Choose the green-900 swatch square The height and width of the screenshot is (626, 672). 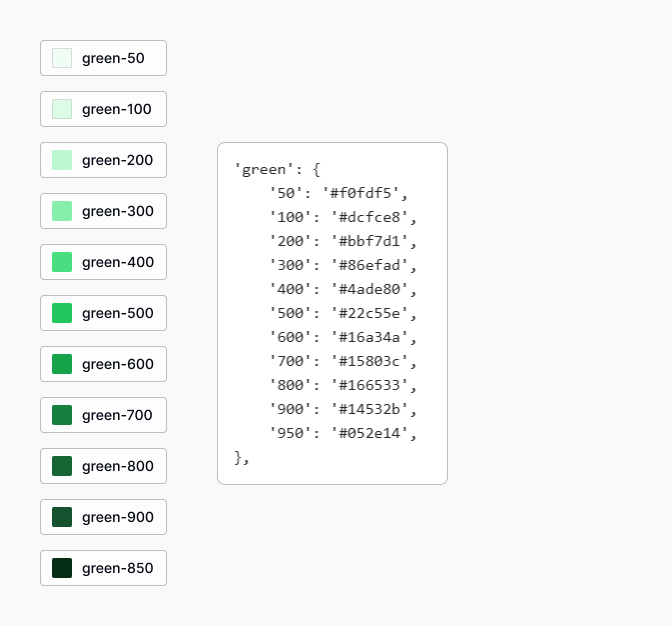(x=62, y=517)
